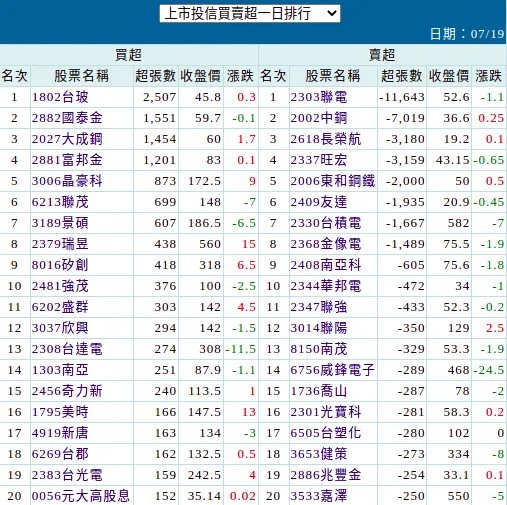Open stock link 3653健策
Screen dimensions: 507x505
(319, 454)
